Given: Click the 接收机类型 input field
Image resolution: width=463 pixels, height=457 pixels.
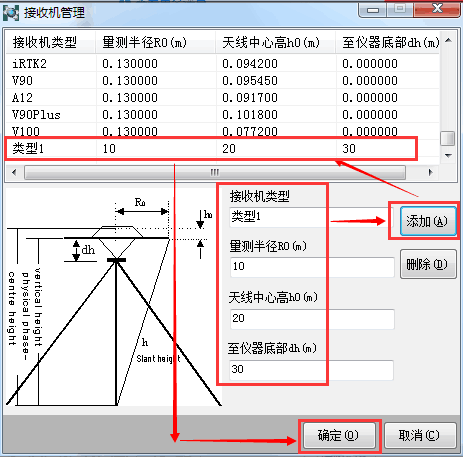Looking at the screenshot, I should [311, 217].
